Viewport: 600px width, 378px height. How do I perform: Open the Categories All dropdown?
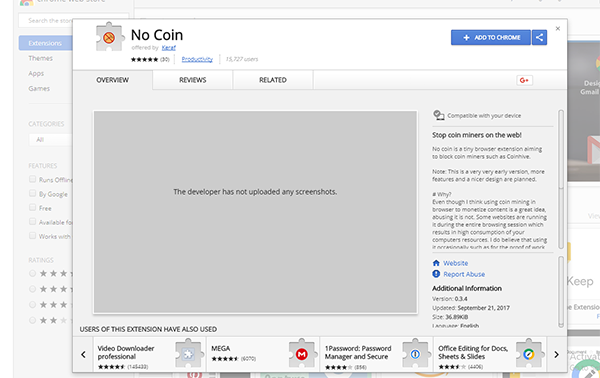point(51,140)
